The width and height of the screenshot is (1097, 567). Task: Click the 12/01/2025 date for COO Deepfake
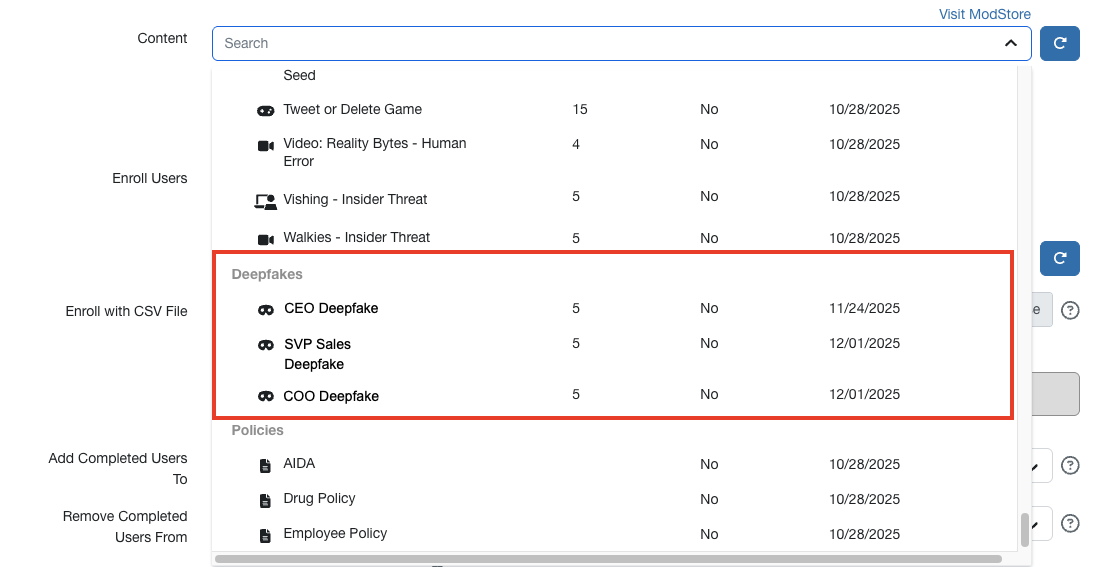tap(865, 395)
